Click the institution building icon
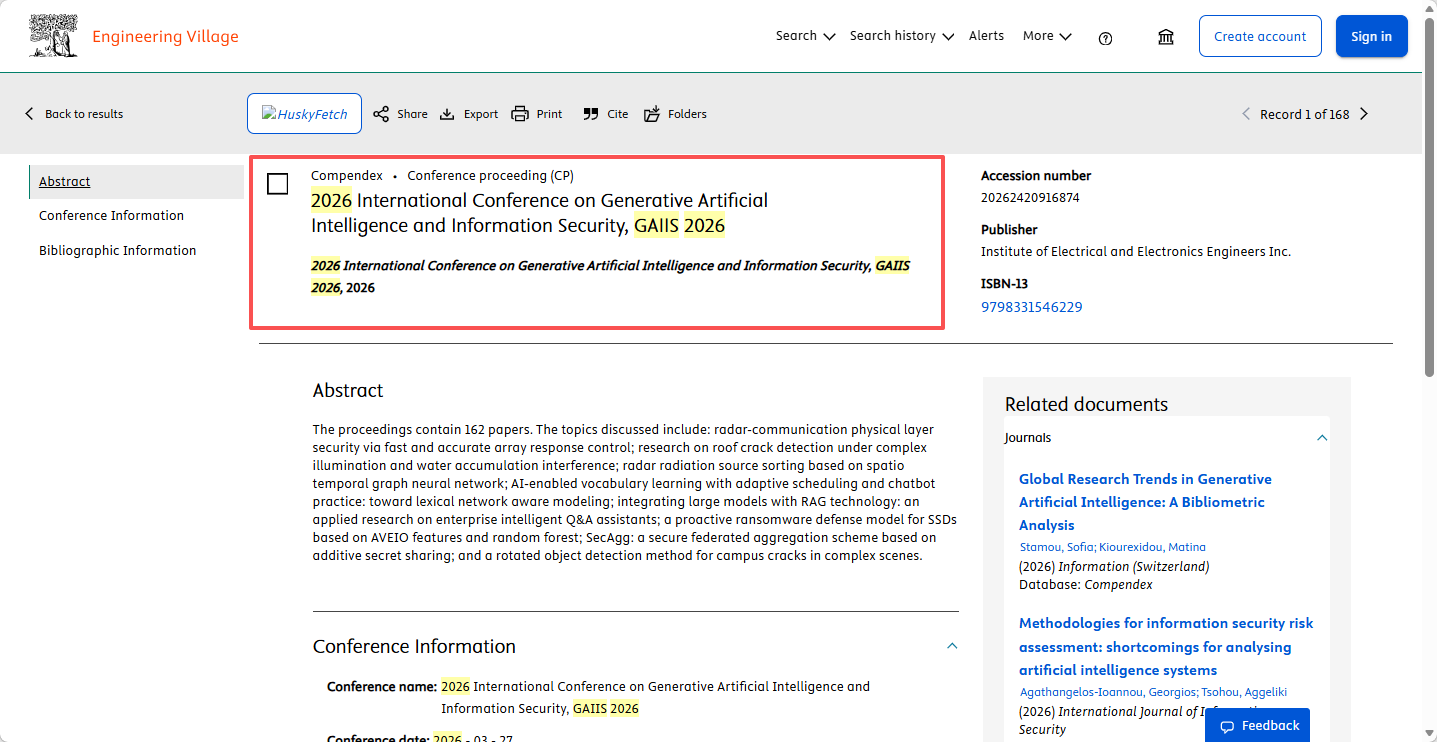The height and width of the screenshot is (742, 1437). tap(1166, 37)
